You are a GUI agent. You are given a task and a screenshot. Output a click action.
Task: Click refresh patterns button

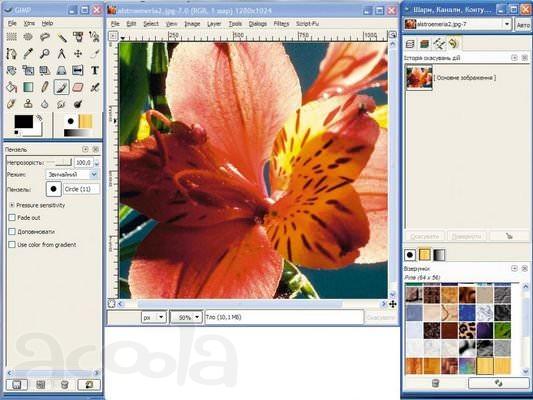tap(498, 383)
